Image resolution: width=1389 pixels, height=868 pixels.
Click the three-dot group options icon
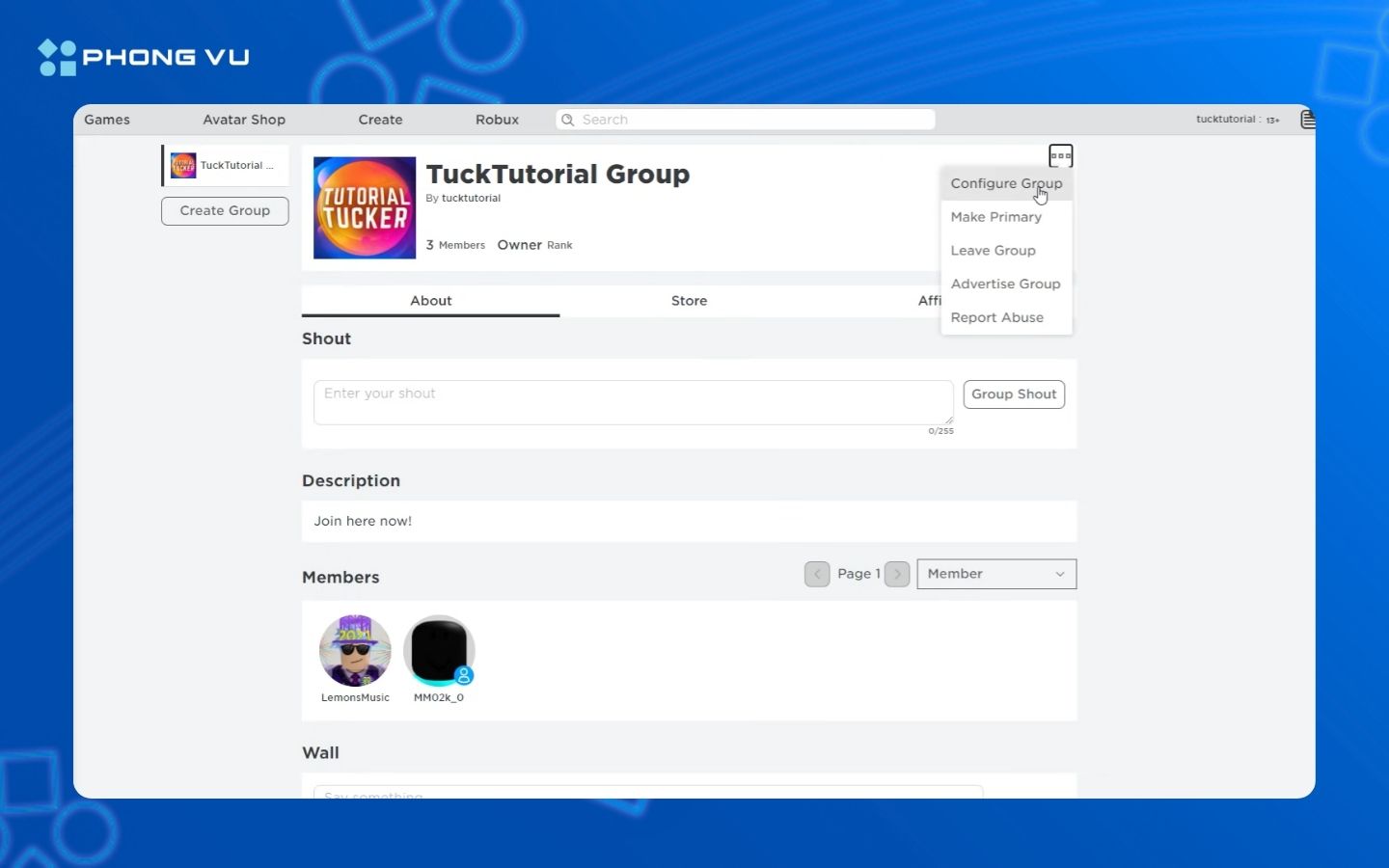point(1060,156)
